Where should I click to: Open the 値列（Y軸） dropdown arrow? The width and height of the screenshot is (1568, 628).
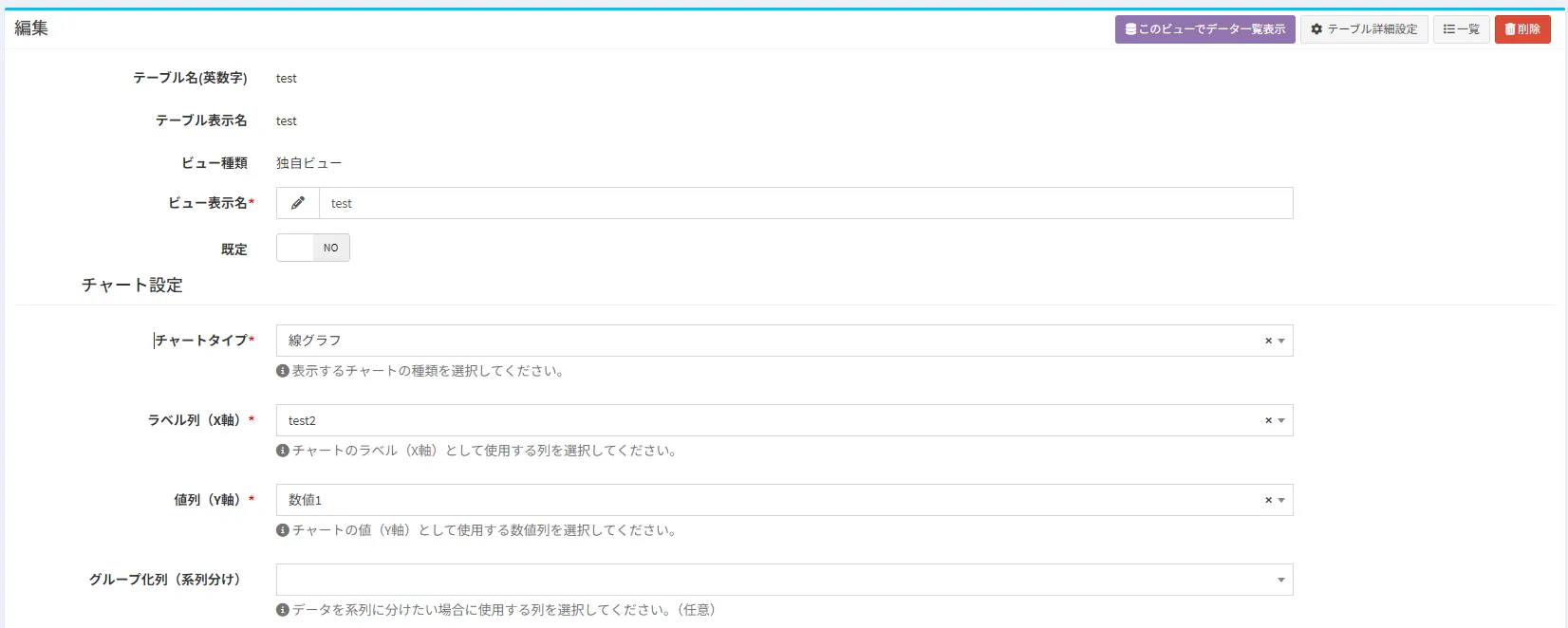1281,500
